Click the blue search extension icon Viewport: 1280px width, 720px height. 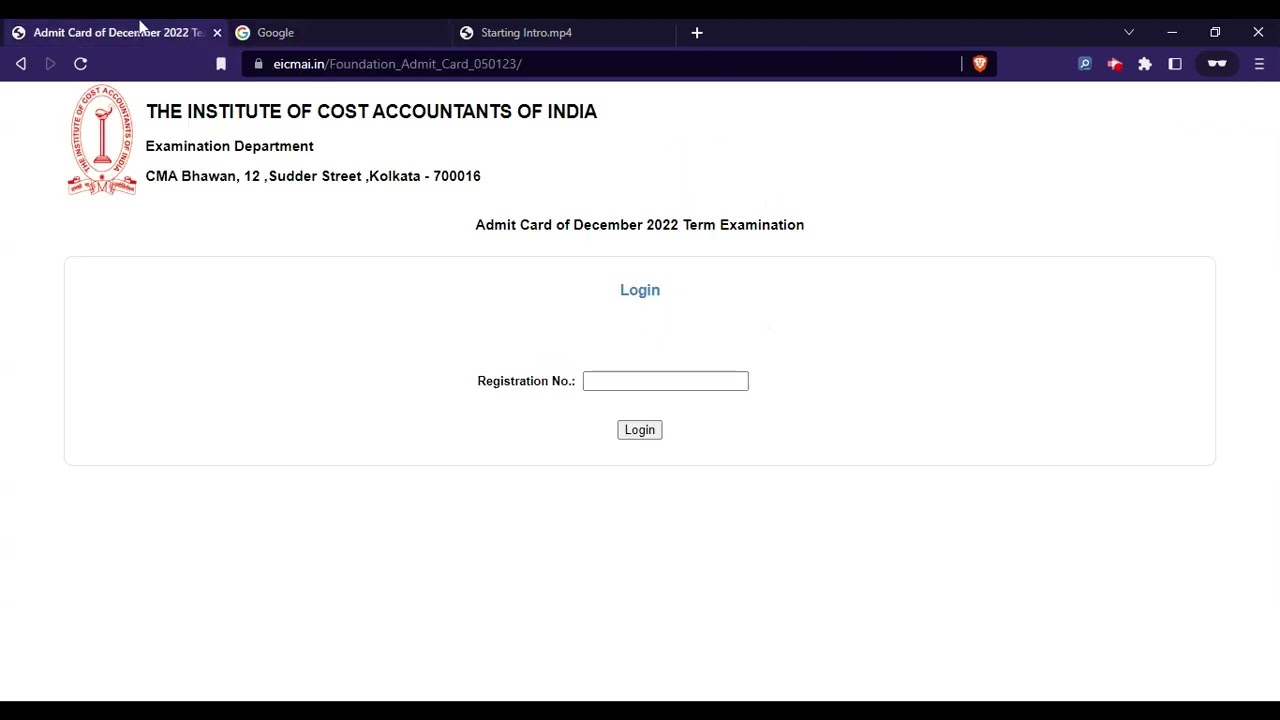point(1085,64)
